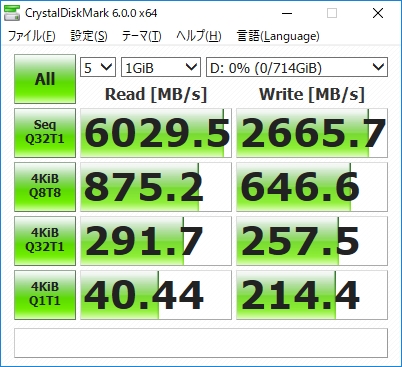The height and width of the screenshot is (367, 402).
Task: Click the Read [MB/s] column header
Action: coord(156,94)
